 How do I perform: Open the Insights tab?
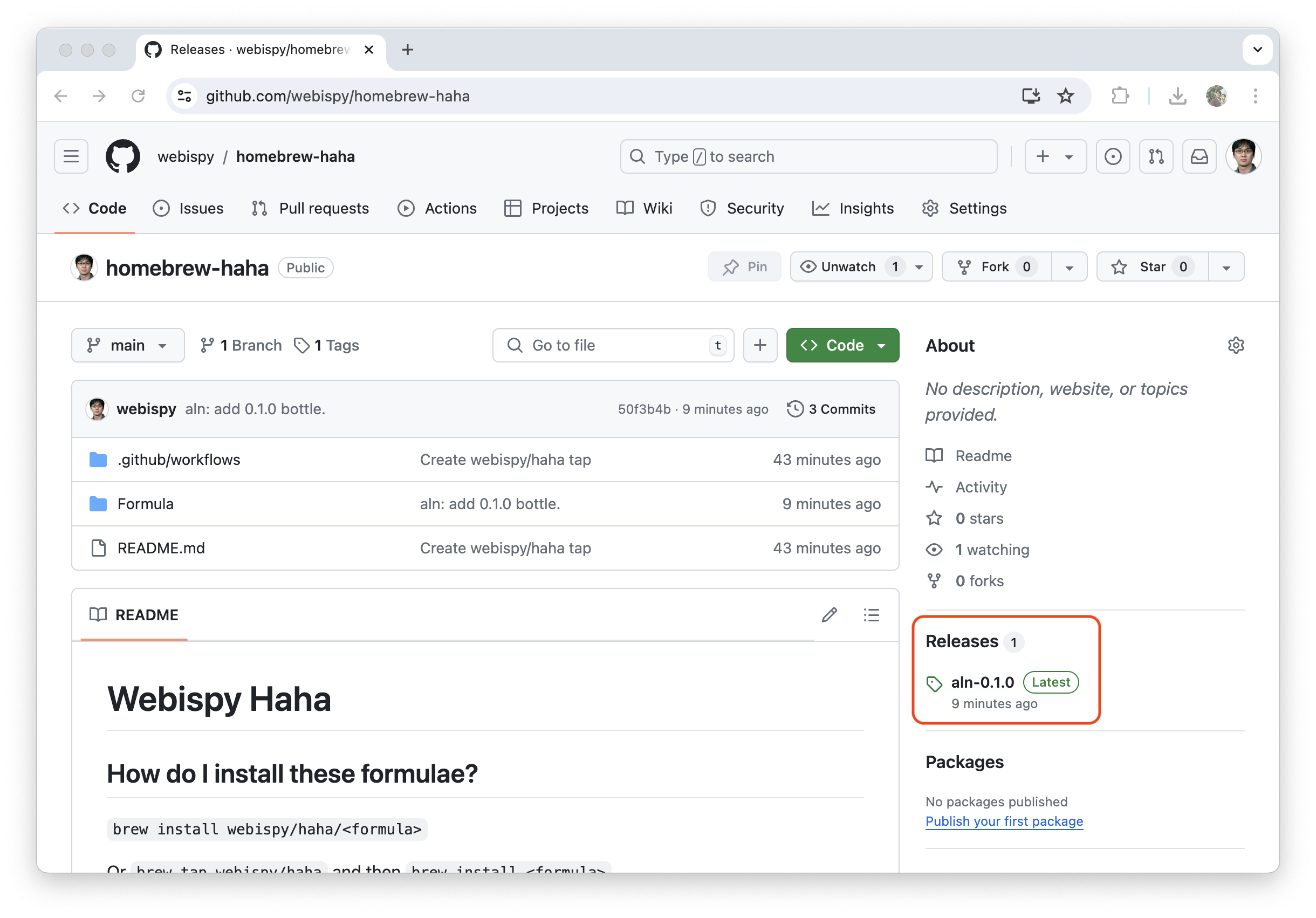[853, 209]
